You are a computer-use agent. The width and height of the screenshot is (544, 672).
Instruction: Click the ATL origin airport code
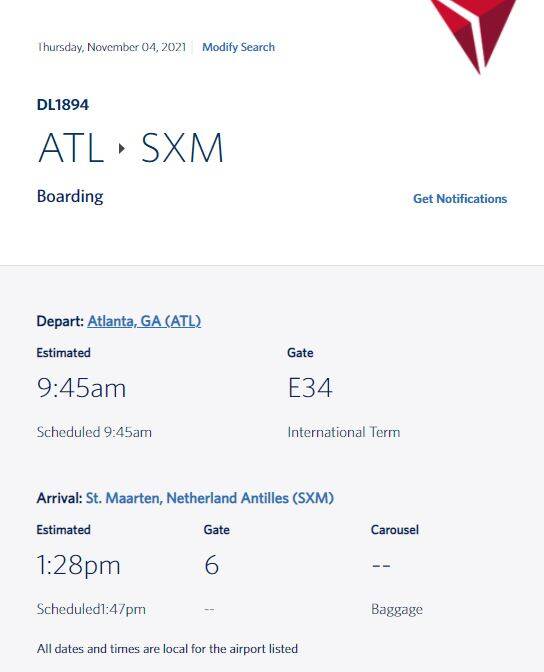click(71, 148)
